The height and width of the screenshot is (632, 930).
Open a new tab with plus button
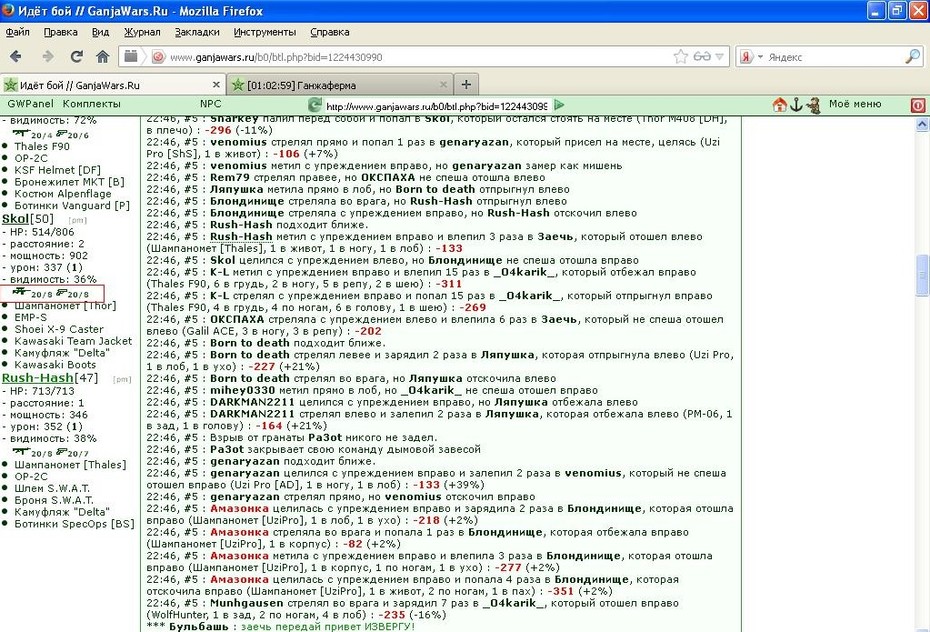(466, 85)
